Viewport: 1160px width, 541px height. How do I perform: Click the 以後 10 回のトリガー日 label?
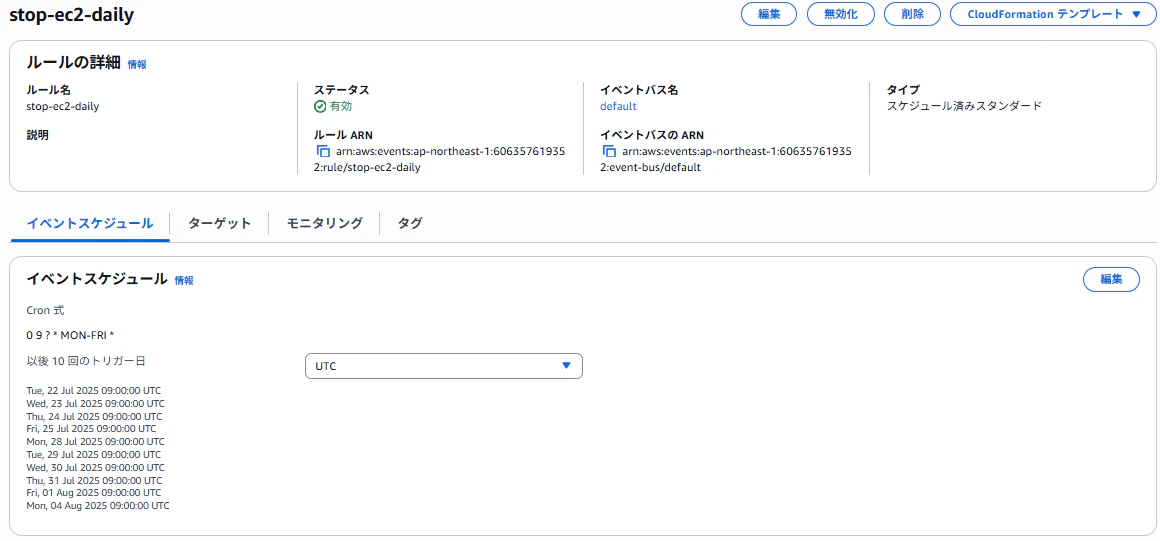click(x=86, y=361)
